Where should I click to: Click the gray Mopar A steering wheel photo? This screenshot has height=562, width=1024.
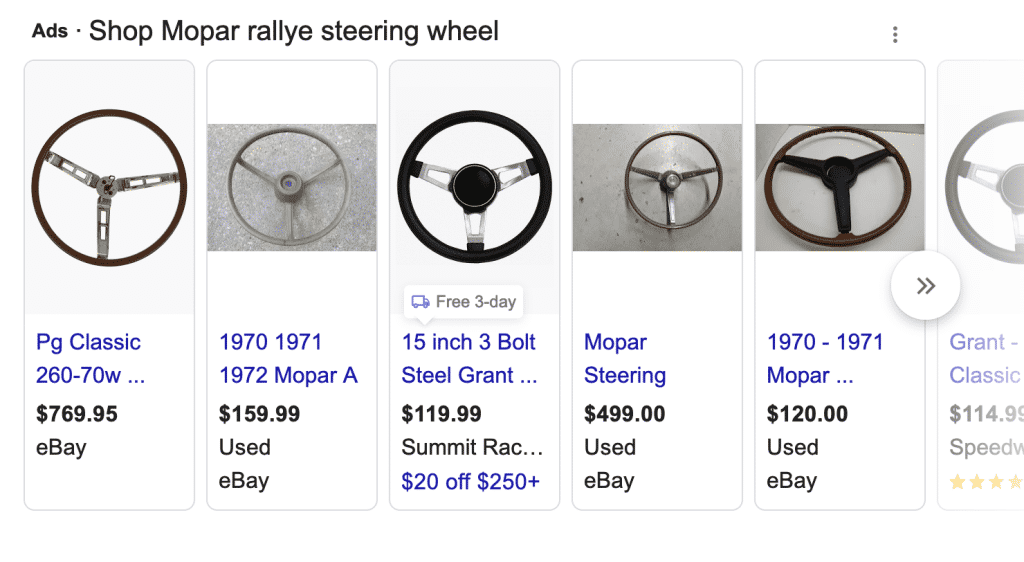pos(291,187)
